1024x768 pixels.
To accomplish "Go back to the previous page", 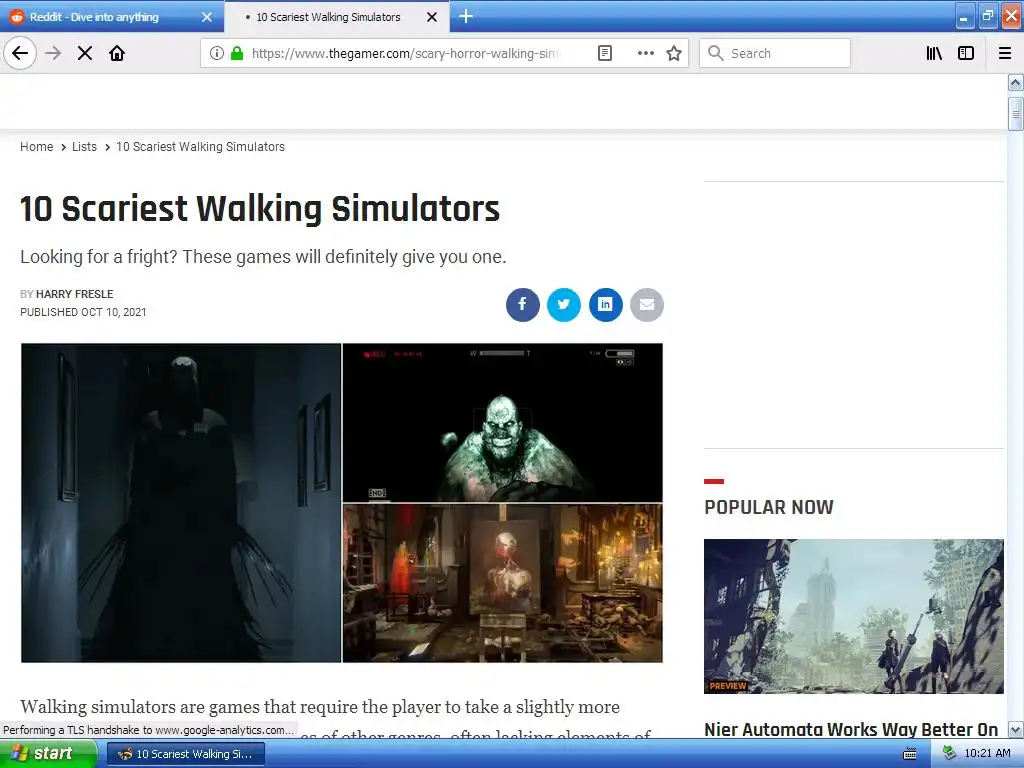I will pyautogui.click(x=20, y=53).
